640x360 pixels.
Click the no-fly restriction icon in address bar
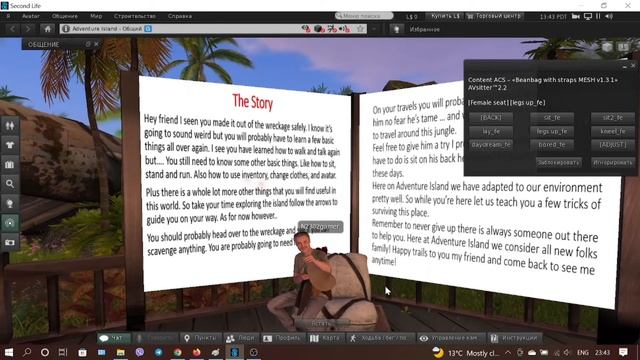[332, 29]
